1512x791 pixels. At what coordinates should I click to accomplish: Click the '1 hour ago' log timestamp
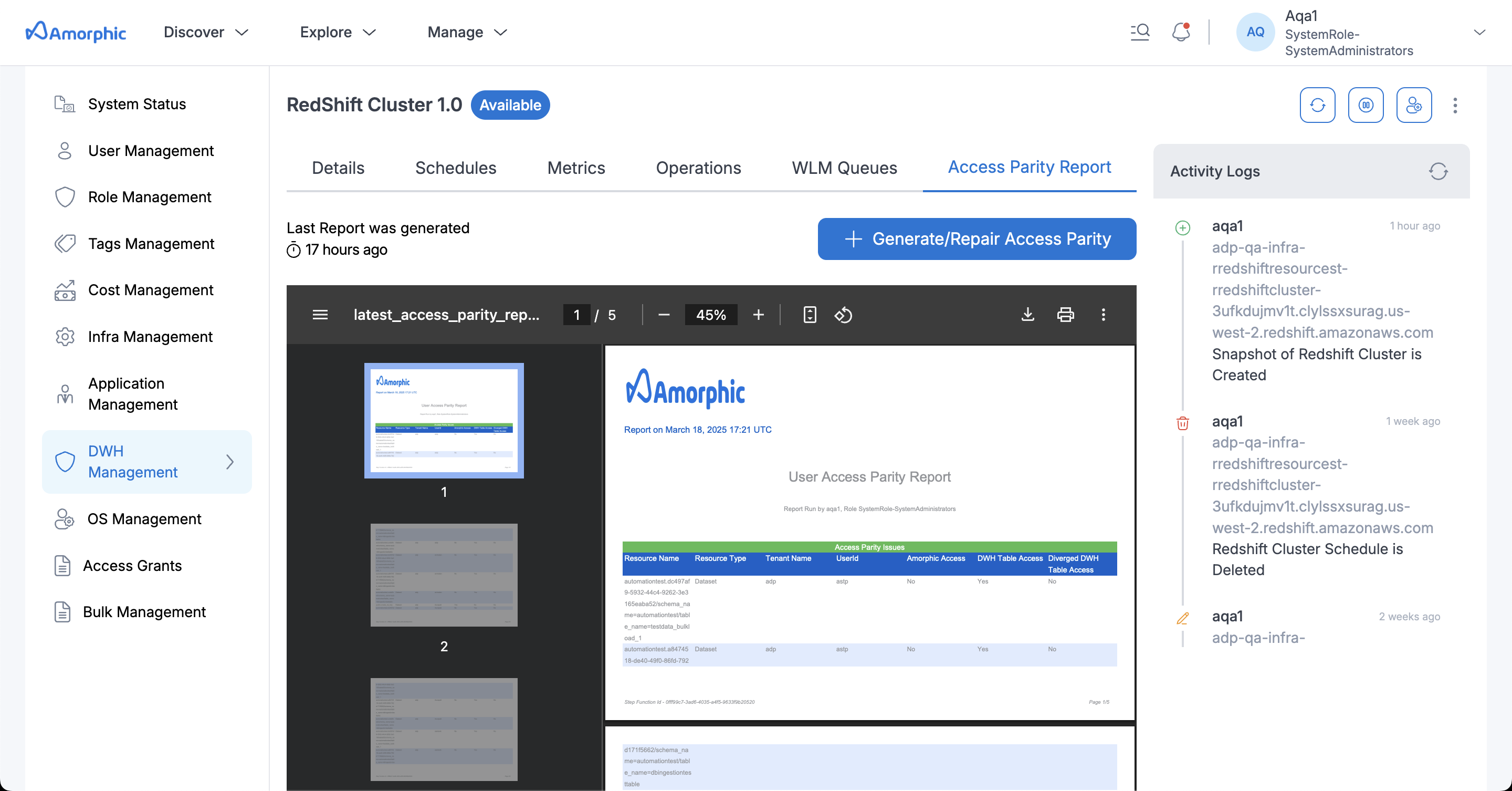pos(1414,226)
